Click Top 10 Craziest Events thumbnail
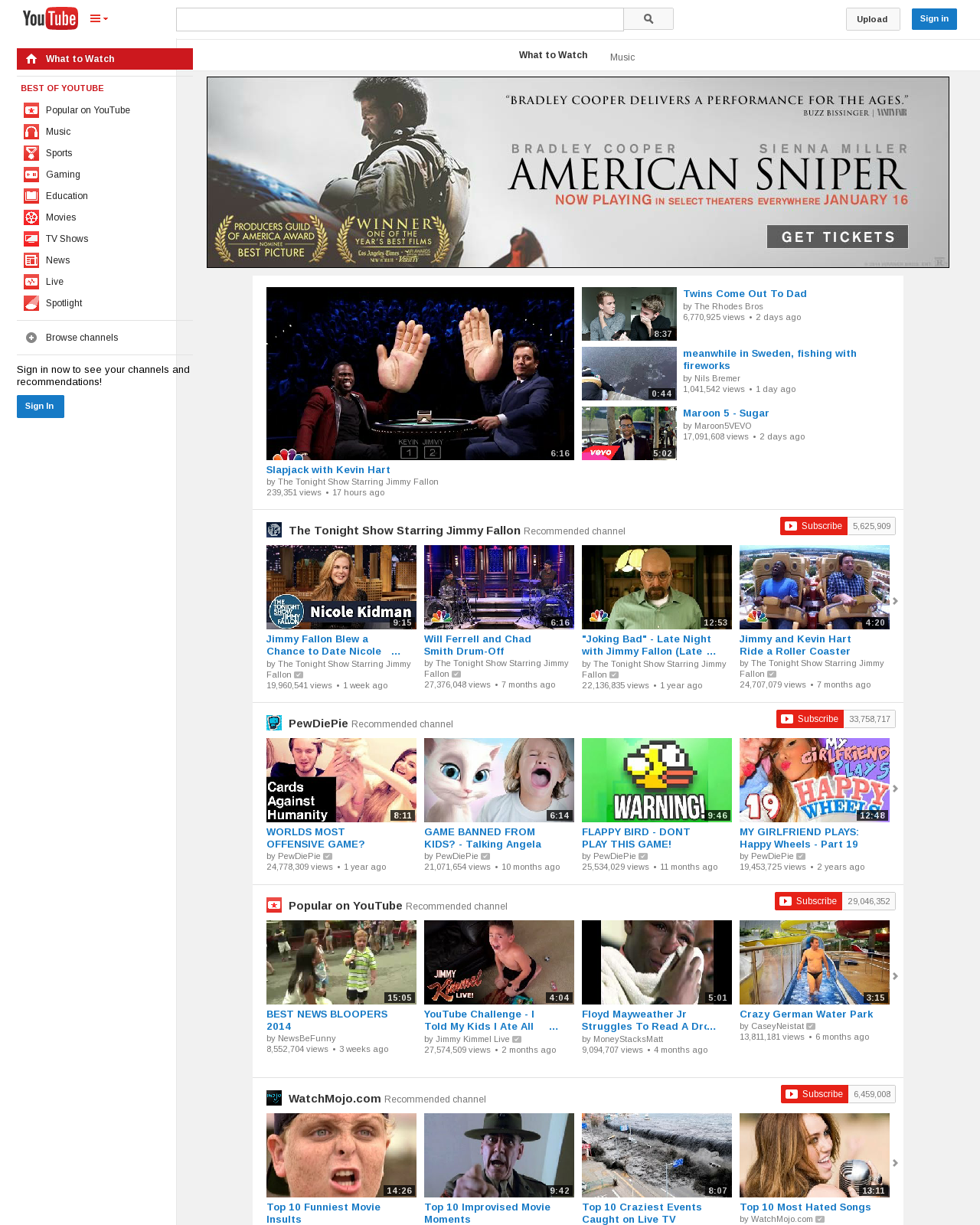The height and width of the screenshot is (1225, 980). [x=657, y=1155]
